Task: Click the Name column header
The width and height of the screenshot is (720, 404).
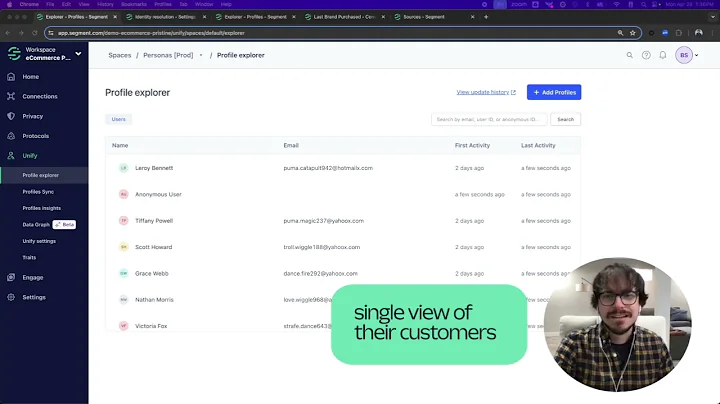Action: [120, 146]
